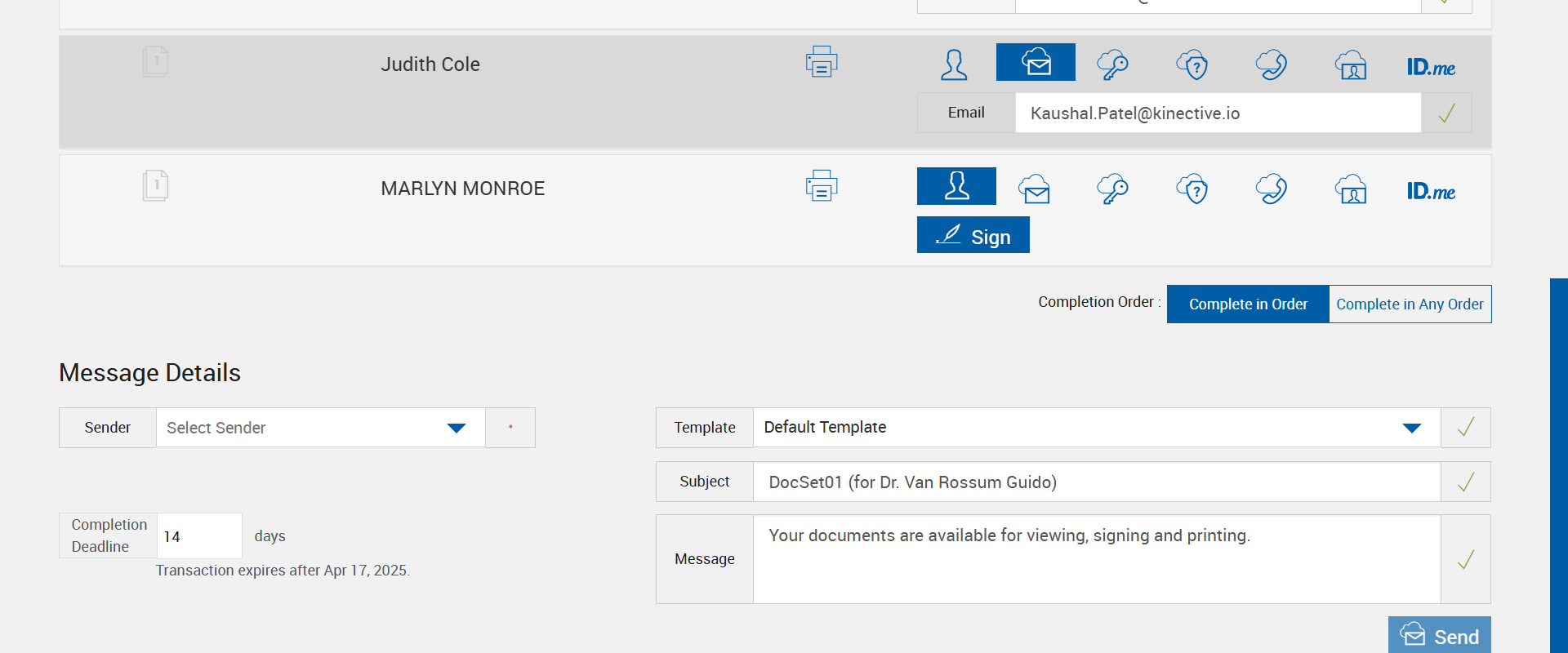Viewport: 1568px width, 653px height.
Task: Choose password key authentication for Judith Cole
Action: pos(1112,64)
